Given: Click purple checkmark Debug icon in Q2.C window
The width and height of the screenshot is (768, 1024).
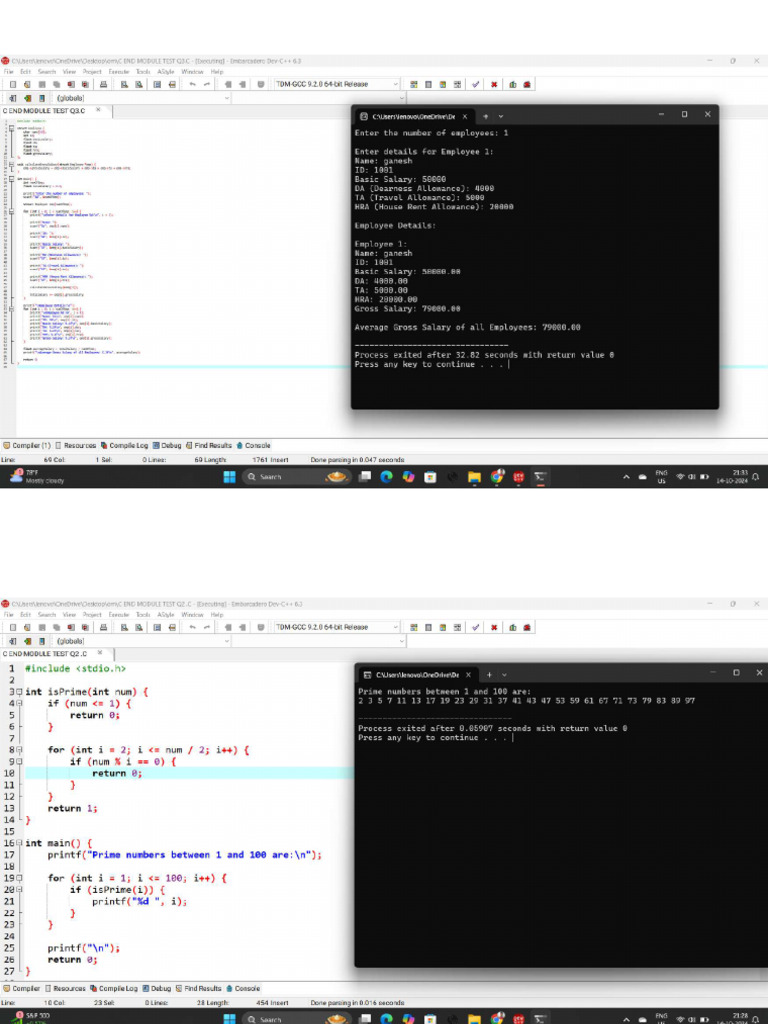Looking at the screenshot, I should pyautogui.click(x=476, y=627).
